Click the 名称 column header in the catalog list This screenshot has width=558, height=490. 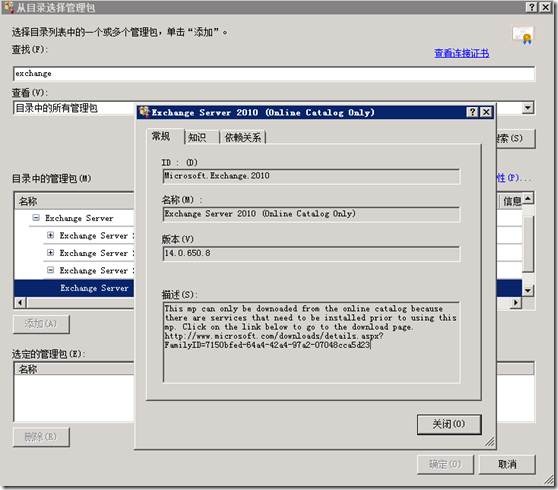(x=74, y=201)
